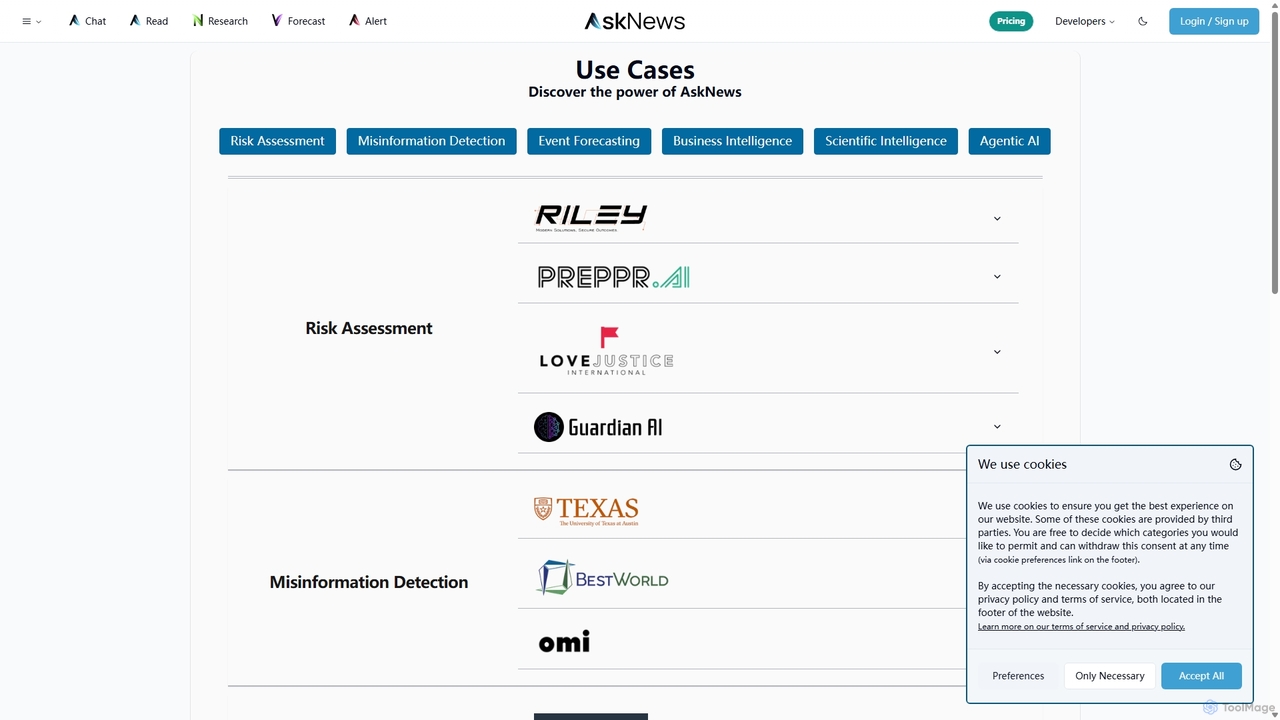
Task: Select the Risk Assessment tab button
Action: pos(277,141)
